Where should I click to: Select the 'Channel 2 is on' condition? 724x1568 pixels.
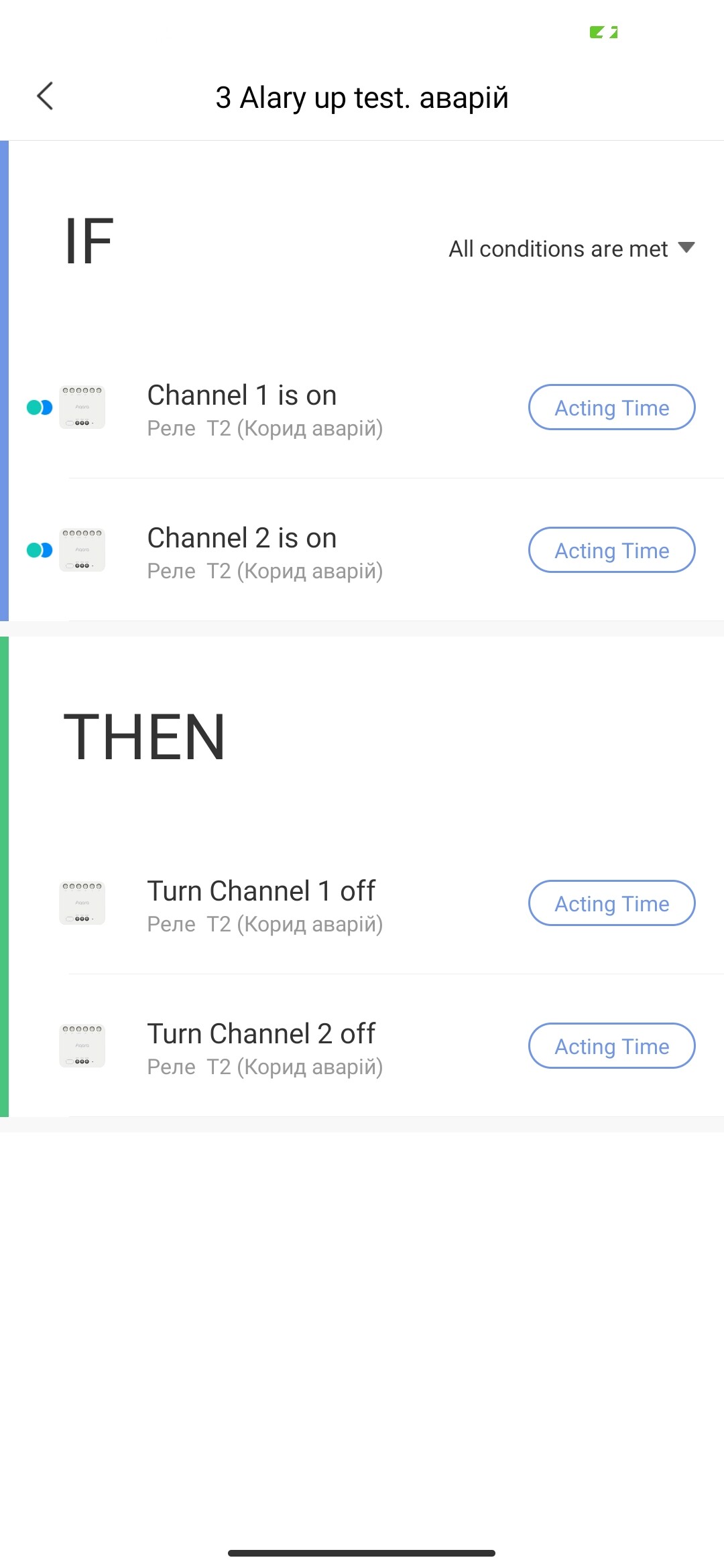pyautogui.click(x=242, y=538)
